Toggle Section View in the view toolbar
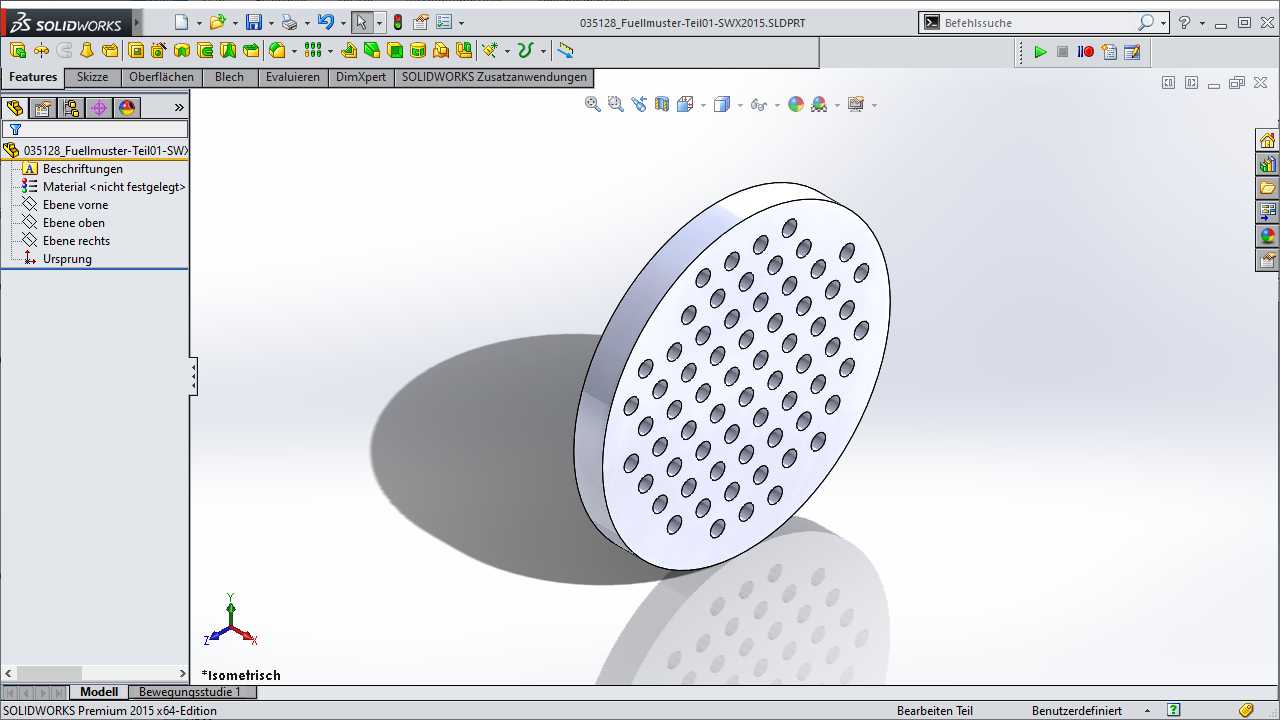 point(661,104)
